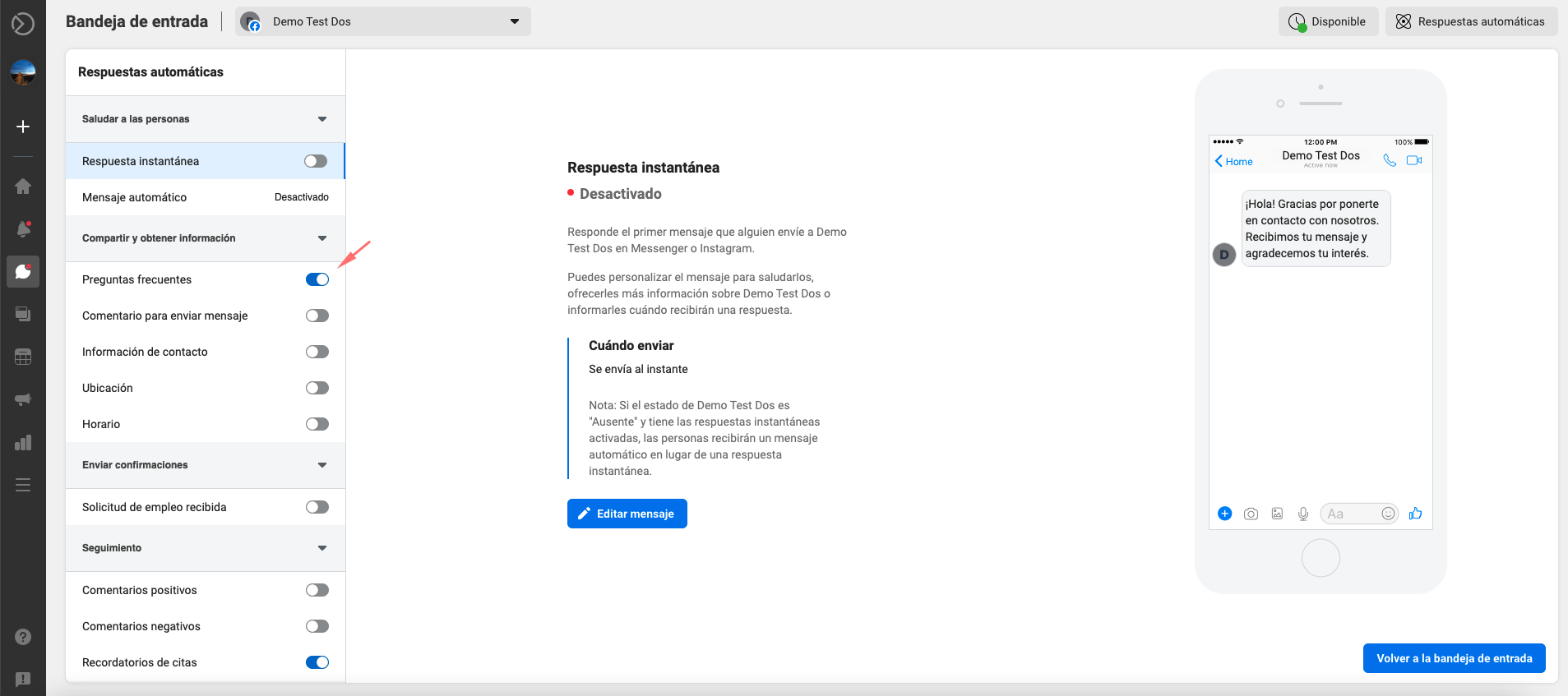The height and width of the screenshot is (696, 1568).
Task: Enable Comentarios negativos toggle
Action: pos(317,626)
